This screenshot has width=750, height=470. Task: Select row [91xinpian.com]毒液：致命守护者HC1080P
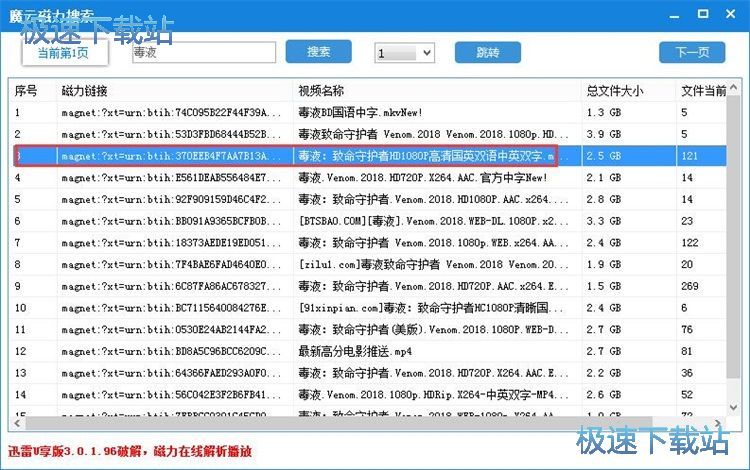(x=430, y=308)
